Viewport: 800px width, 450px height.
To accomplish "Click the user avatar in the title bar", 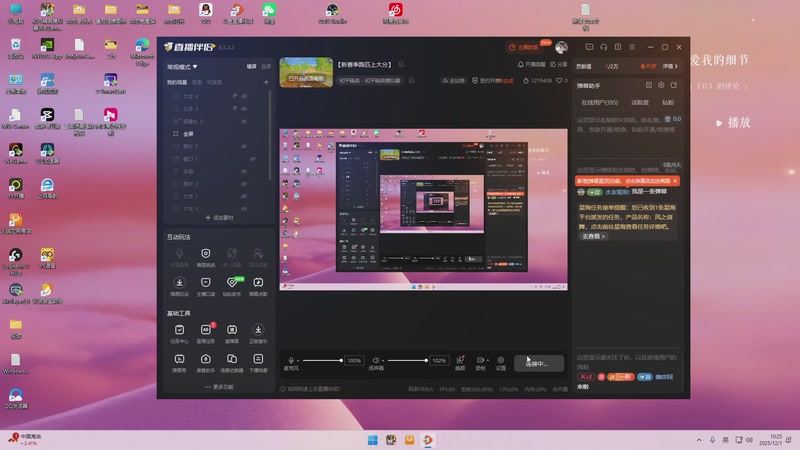I will tap(561, 47).
